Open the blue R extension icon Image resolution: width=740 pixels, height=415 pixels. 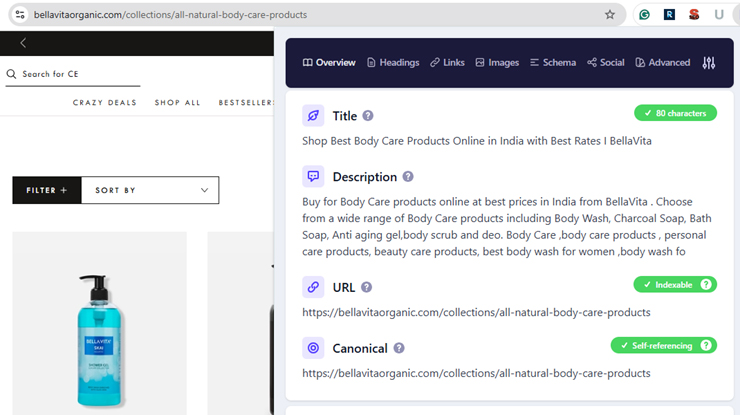(669, 15)
